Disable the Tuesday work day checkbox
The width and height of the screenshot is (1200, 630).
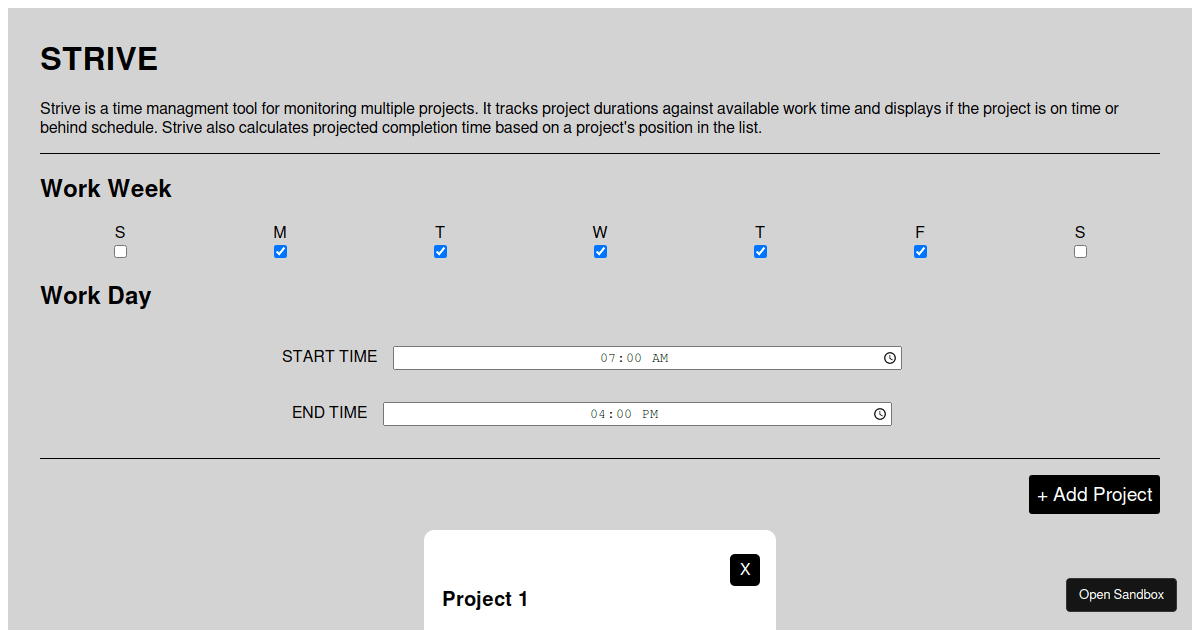pos(440,251)
